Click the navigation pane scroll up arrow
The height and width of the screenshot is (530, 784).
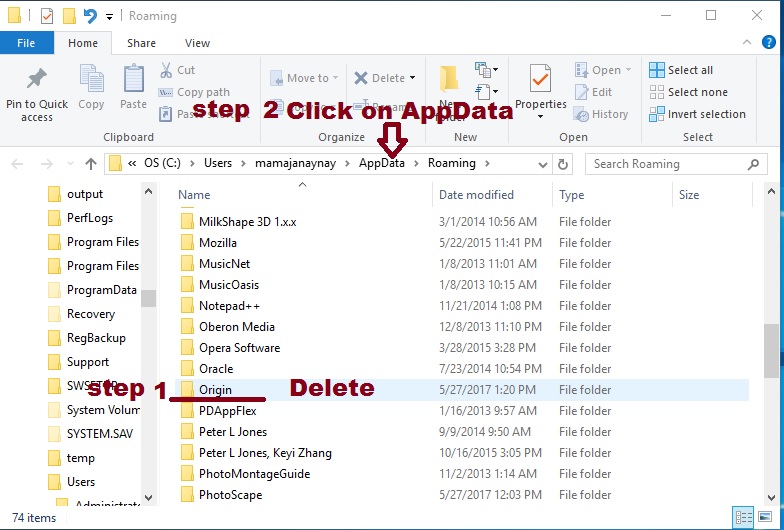coord(148,192)
